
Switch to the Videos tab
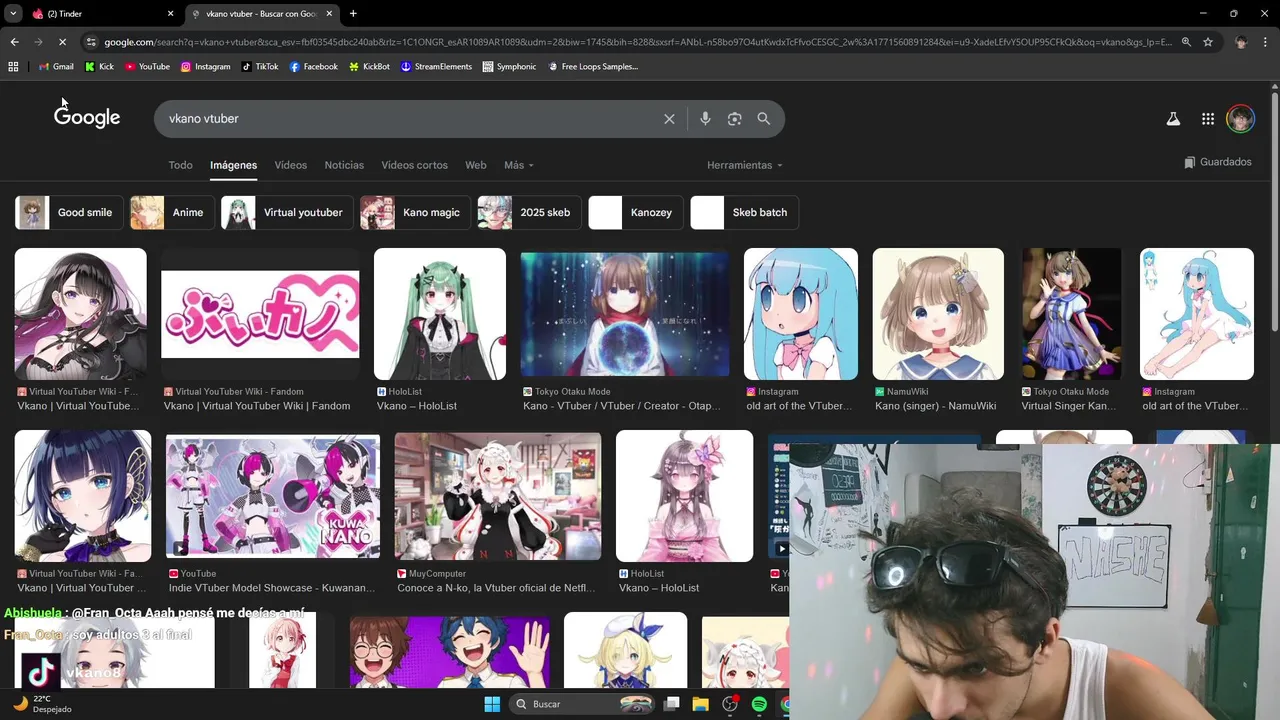click(291, 165)
